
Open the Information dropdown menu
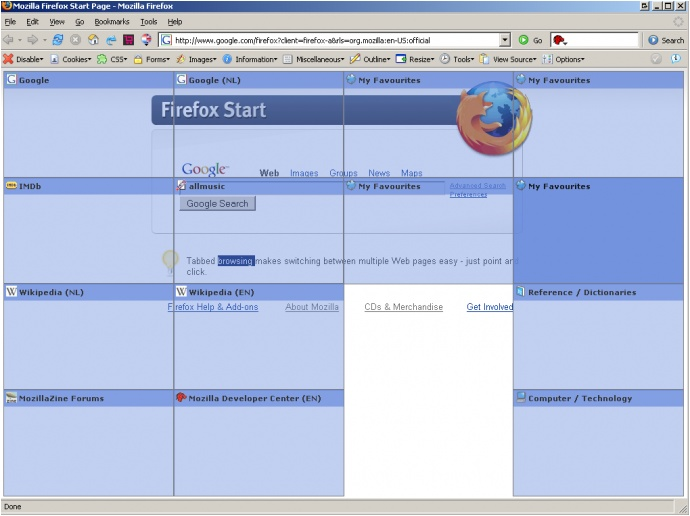pyautogui.click(x=250, y=59)
